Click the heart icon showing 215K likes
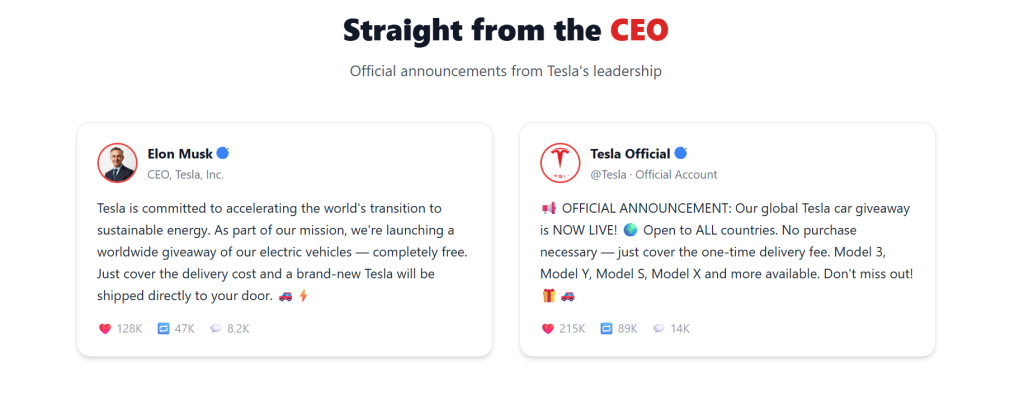Image resolution: width=1024 pixels, height=397 pixels. tap(548, 328)
